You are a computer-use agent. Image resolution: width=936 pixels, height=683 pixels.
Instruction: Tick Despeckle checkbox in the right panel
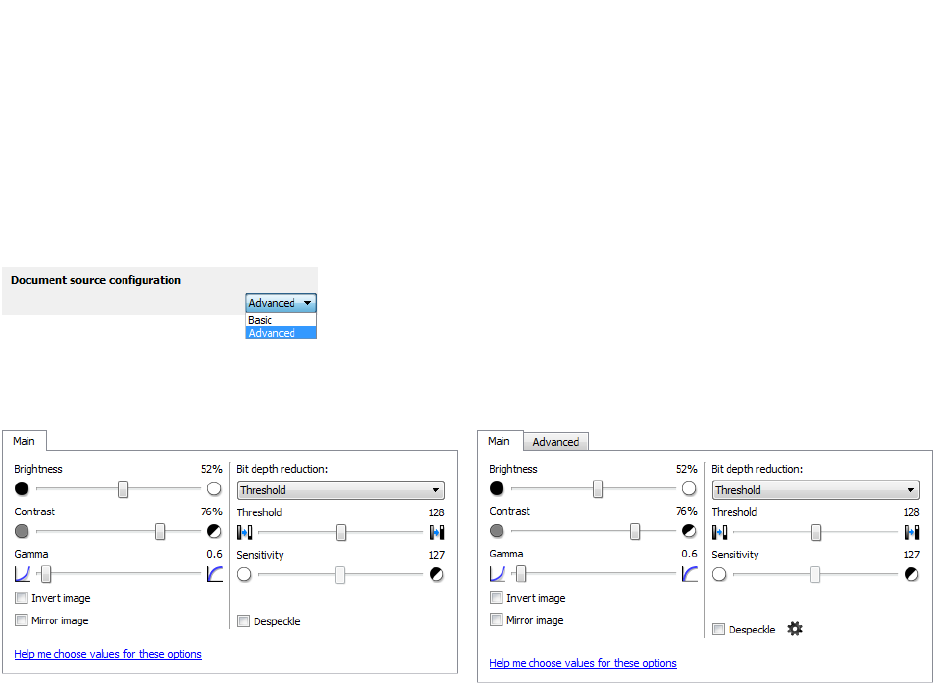(x=719, y=629)
